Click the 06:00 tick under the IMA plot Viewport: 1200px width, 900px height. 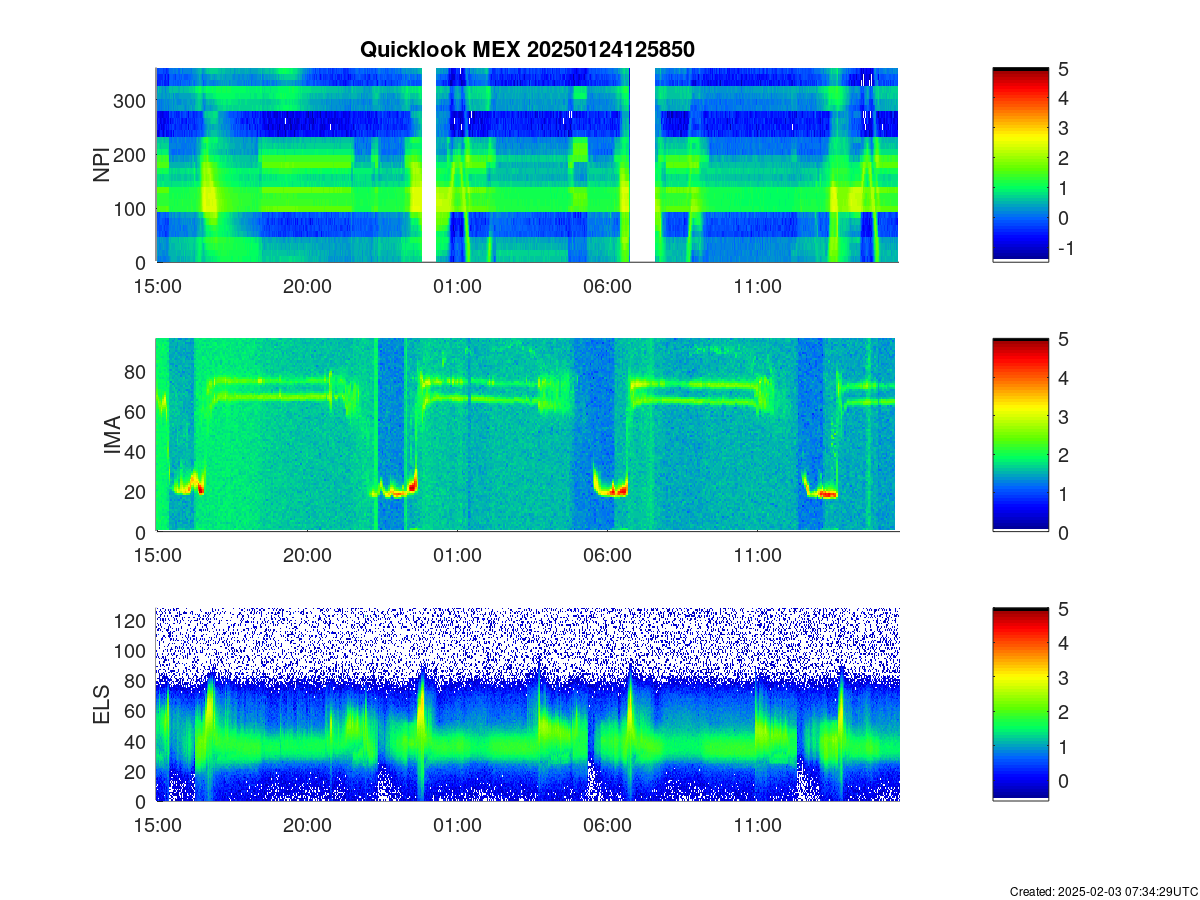(607, 555)
